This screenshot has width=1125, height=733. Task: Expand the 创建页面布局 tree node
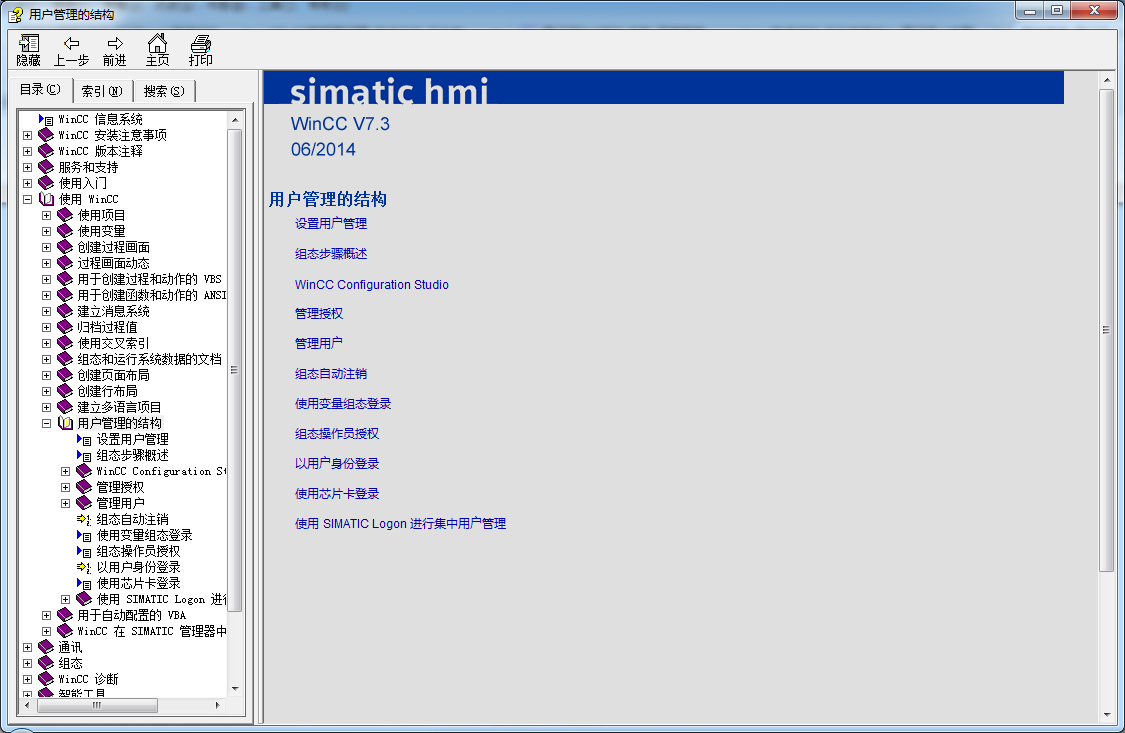tap(47, 375)
